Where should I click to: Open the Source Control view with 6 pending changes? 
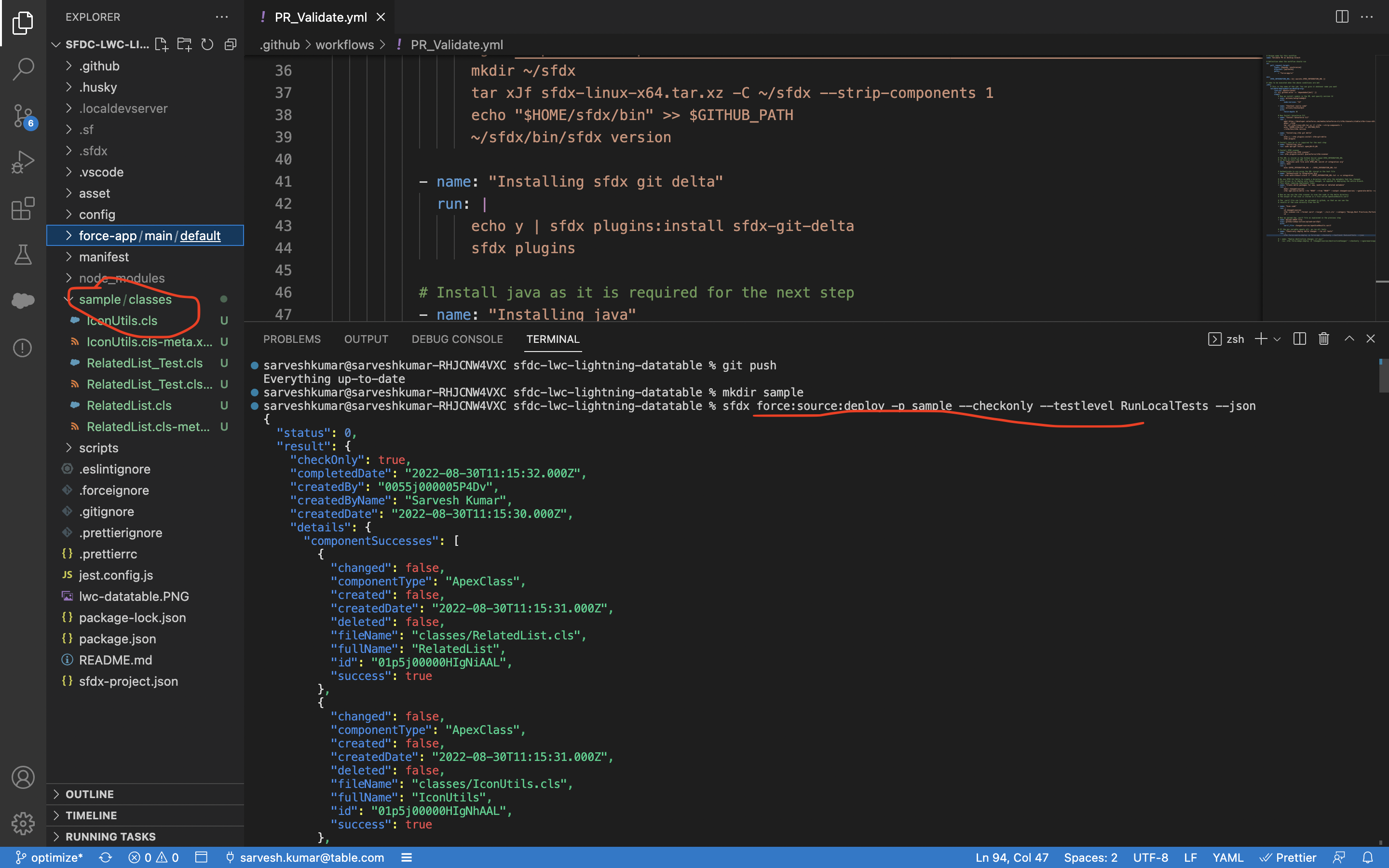point(22,115)
